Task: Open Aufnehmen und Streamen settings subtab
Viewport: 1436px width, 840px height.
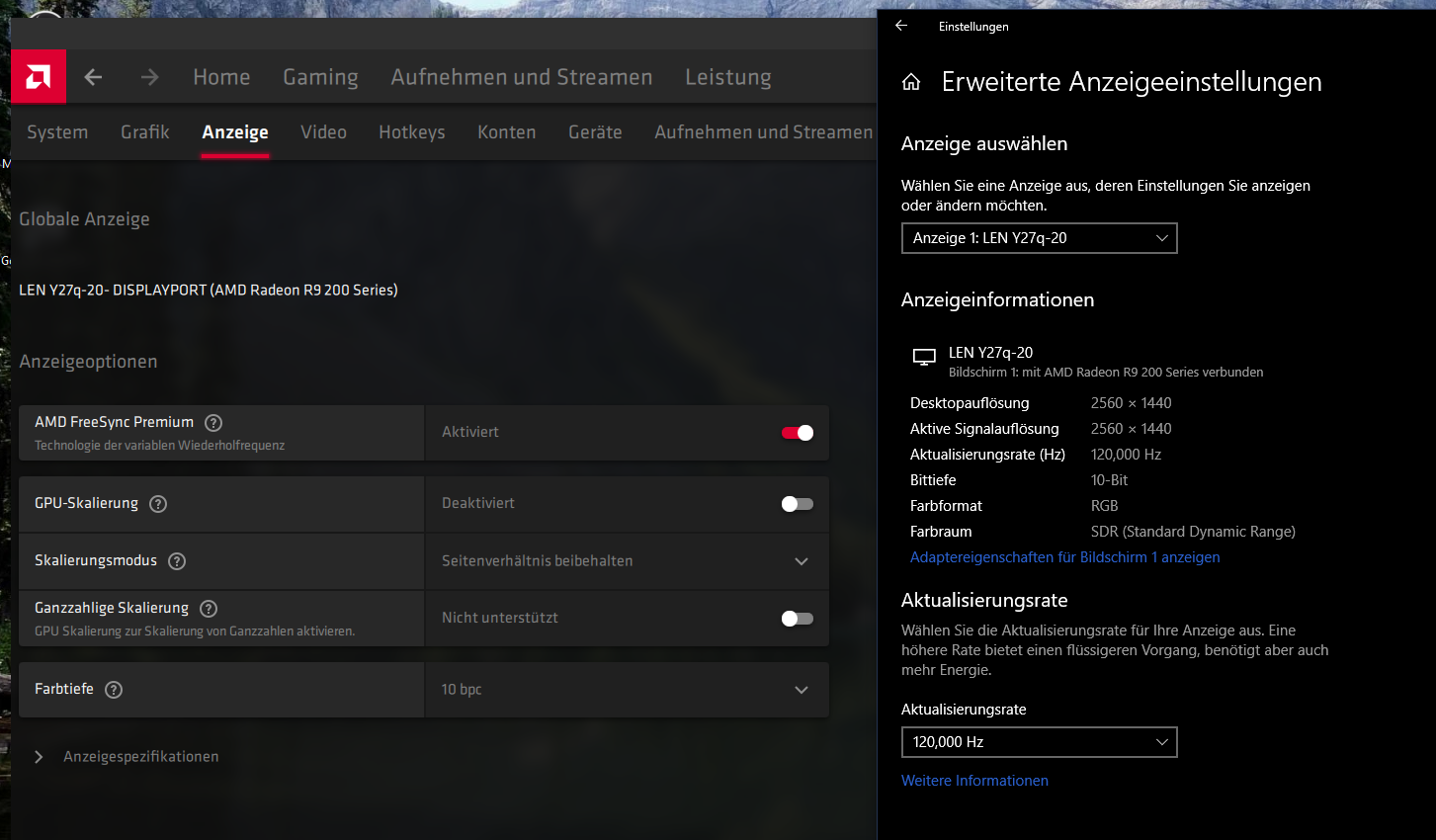Action: pyautogui.click(x=764, y=132)
